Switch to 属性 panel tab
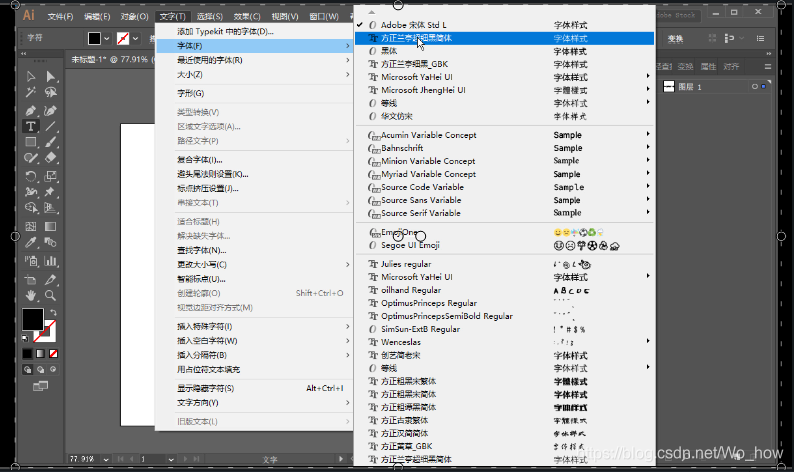Screen dimensions: 794x472 708,66
